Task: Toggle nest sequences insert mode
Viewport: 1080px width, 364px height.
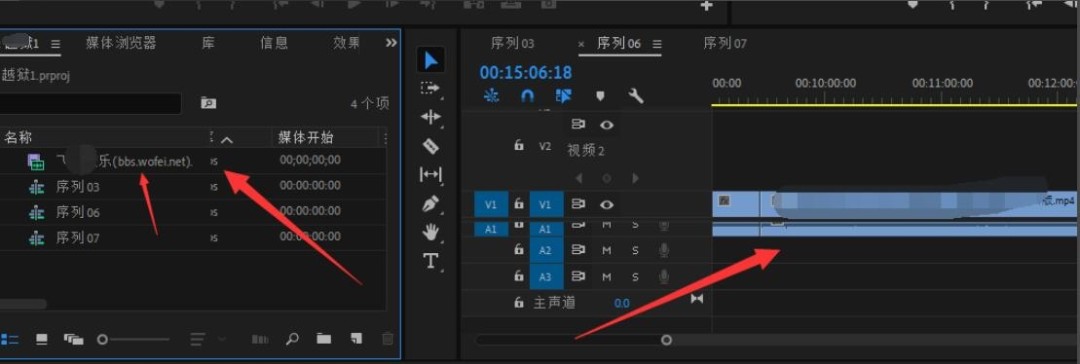Action: (x=491, y=97)
